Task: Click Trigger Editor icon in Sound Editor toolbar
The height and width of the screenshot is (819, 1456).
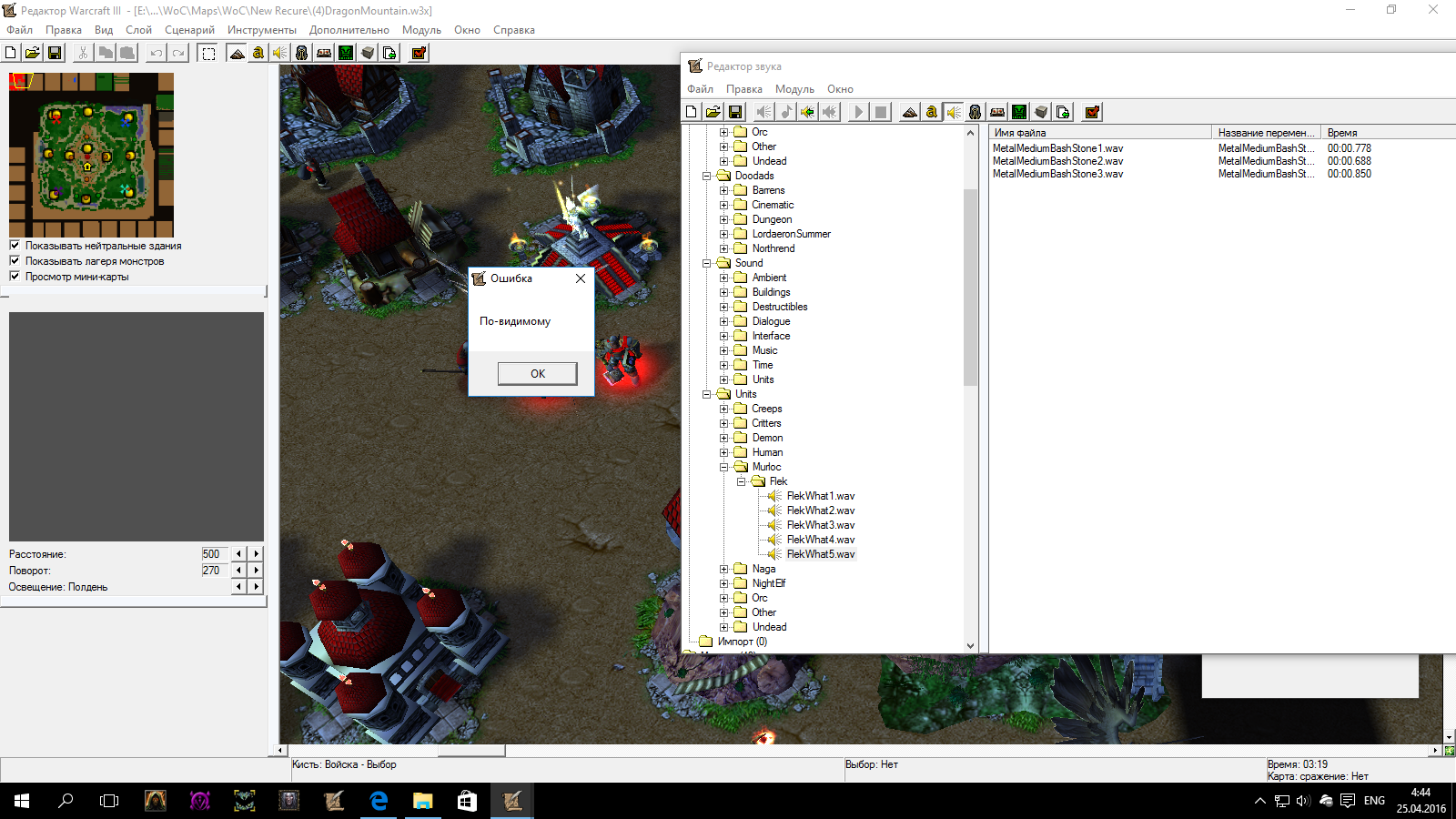Action: [932, 112]
